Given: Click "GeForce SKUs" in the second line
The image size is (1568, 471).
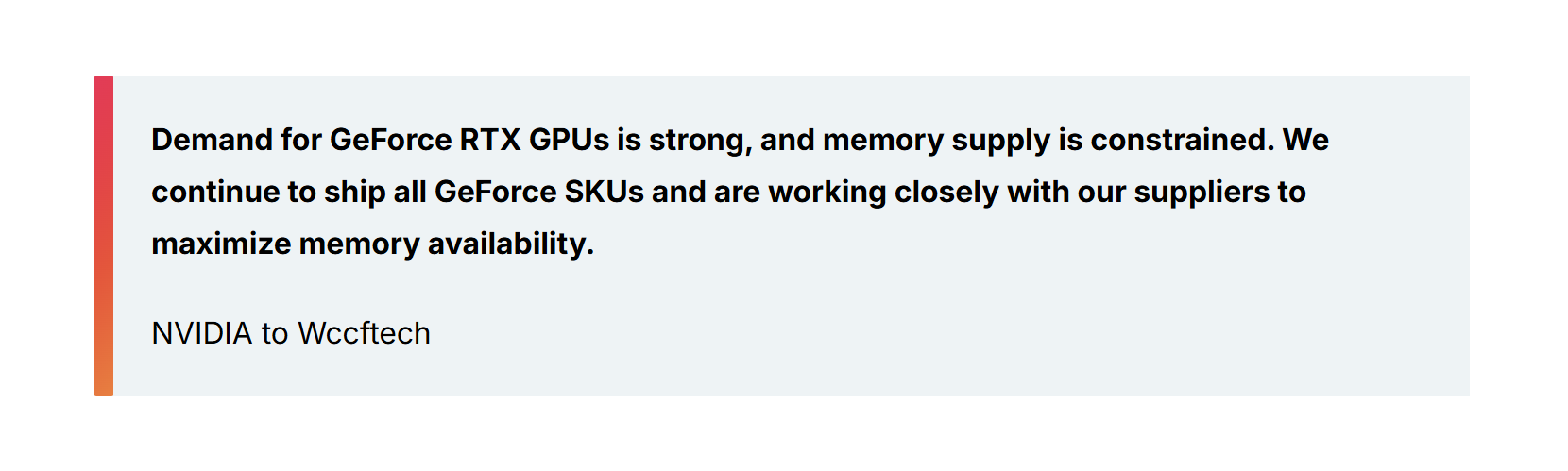Looking at the screenshot, I should pyautogui.click(x=538, y=192).
